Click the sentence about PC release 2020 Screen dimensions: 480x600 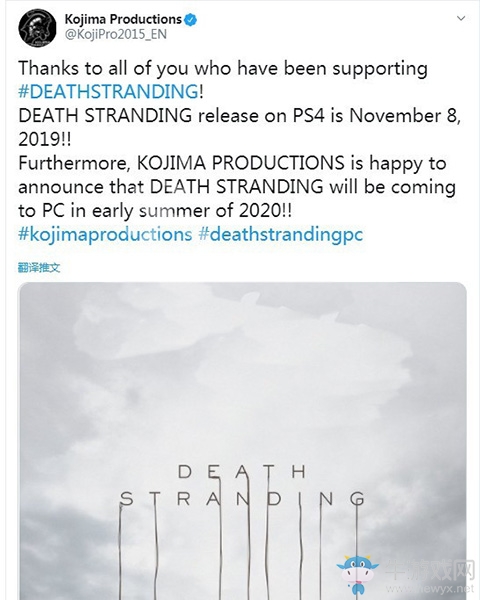tap(237, 187)
